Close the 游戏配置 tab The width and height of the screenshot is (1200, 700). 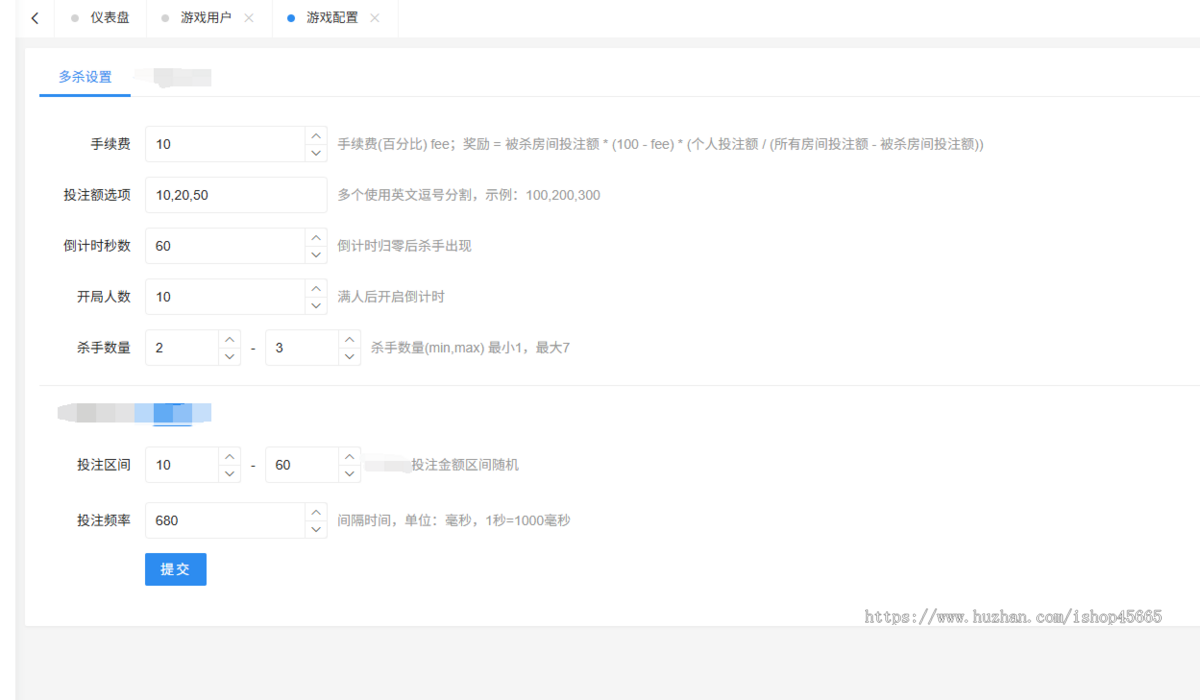pos(375,18)
